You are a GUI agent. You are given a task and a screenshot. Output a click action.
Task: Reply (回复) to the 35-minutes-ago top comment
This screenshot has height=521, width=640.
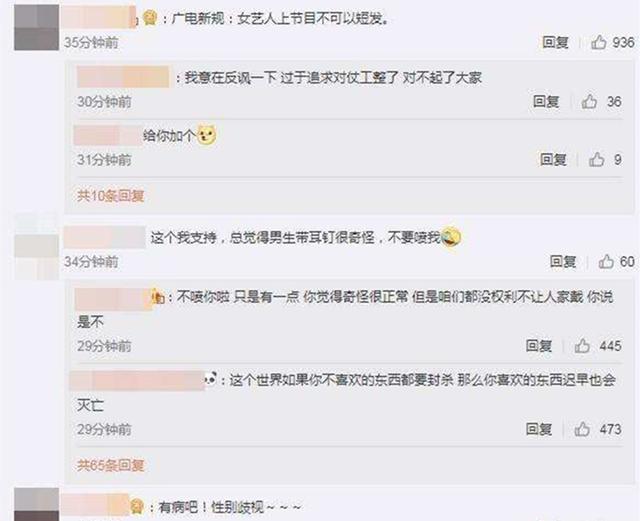tap(555, 42)
